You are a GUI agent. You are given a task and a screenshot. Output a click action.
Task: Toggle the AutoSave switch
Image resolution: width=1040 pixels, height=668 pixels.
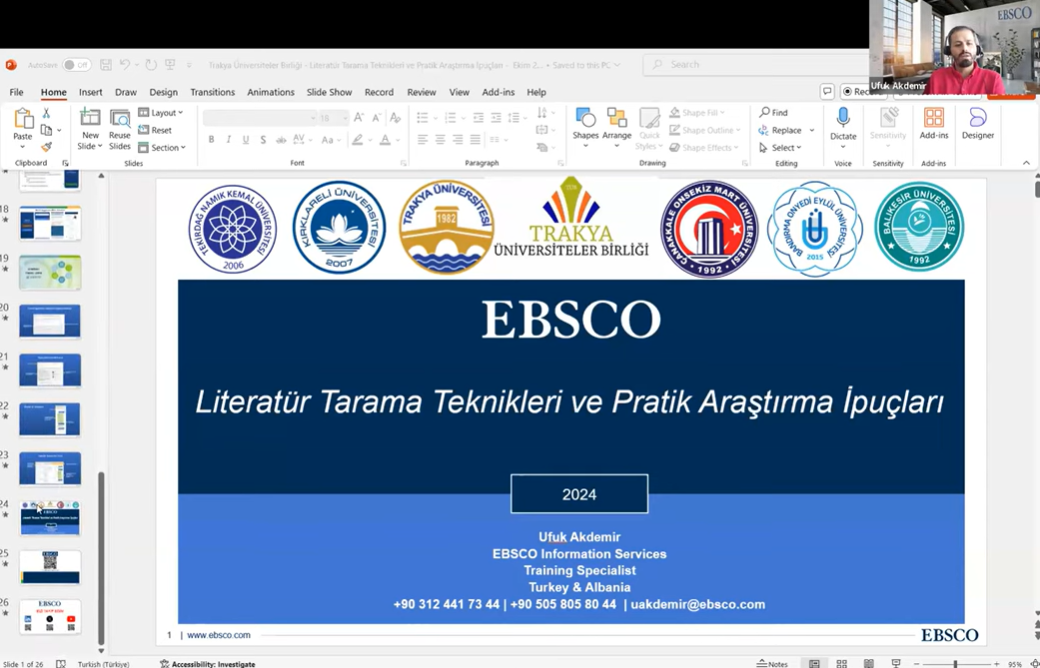tap(76, 65)
